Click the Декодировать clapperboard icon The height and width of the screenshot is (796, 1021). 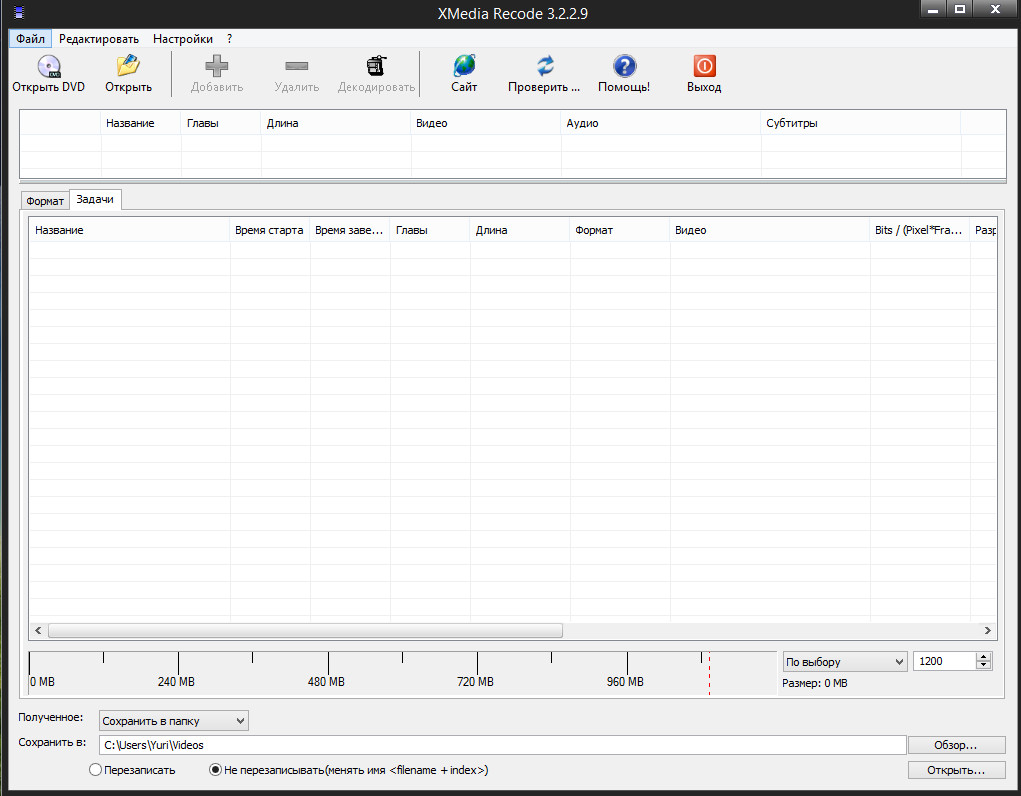pos(376,66)
